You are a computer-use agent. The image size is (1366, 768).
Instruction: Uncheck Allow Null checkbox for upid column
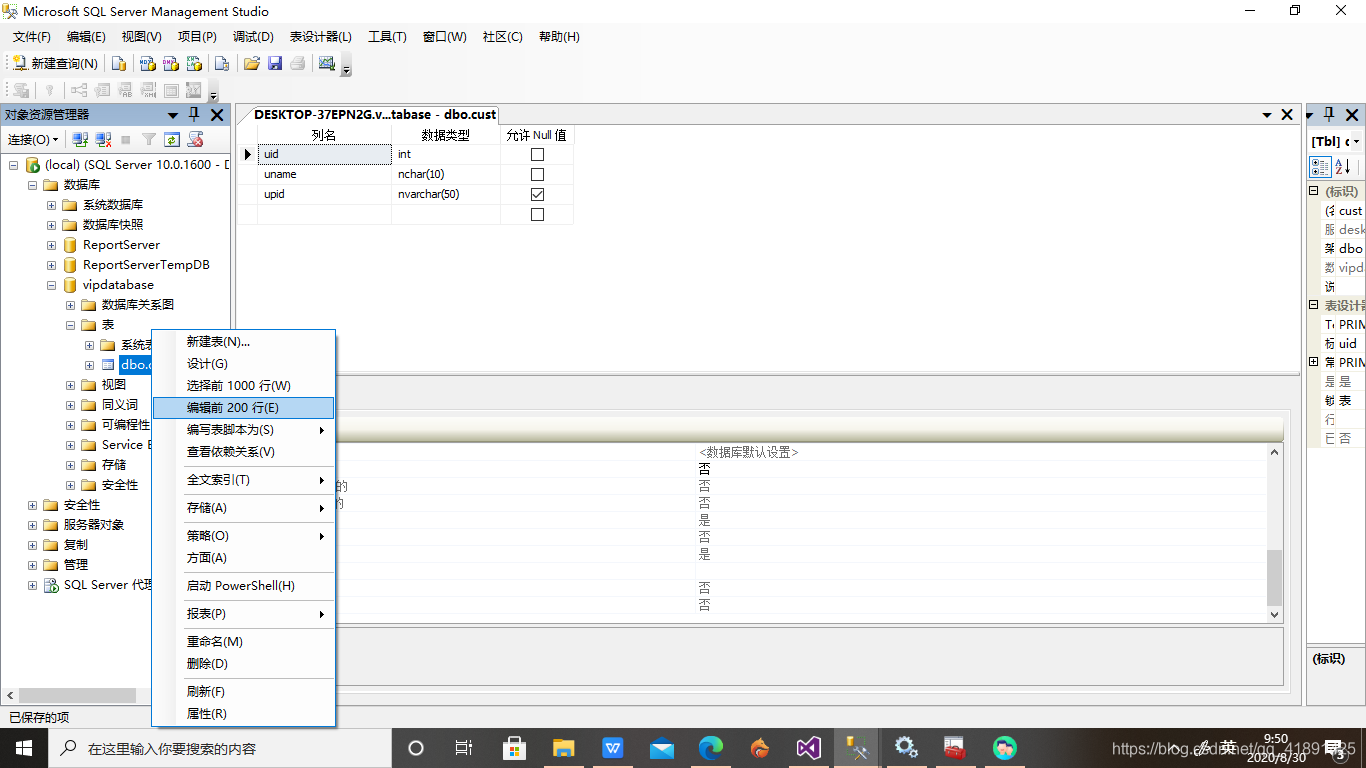click(x=537, y=194)
